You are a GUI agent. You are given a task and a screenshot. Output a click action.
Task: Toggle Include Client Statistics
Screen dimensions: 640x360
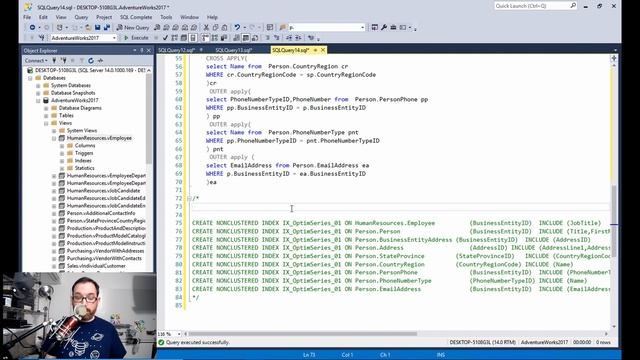(224, 38)
